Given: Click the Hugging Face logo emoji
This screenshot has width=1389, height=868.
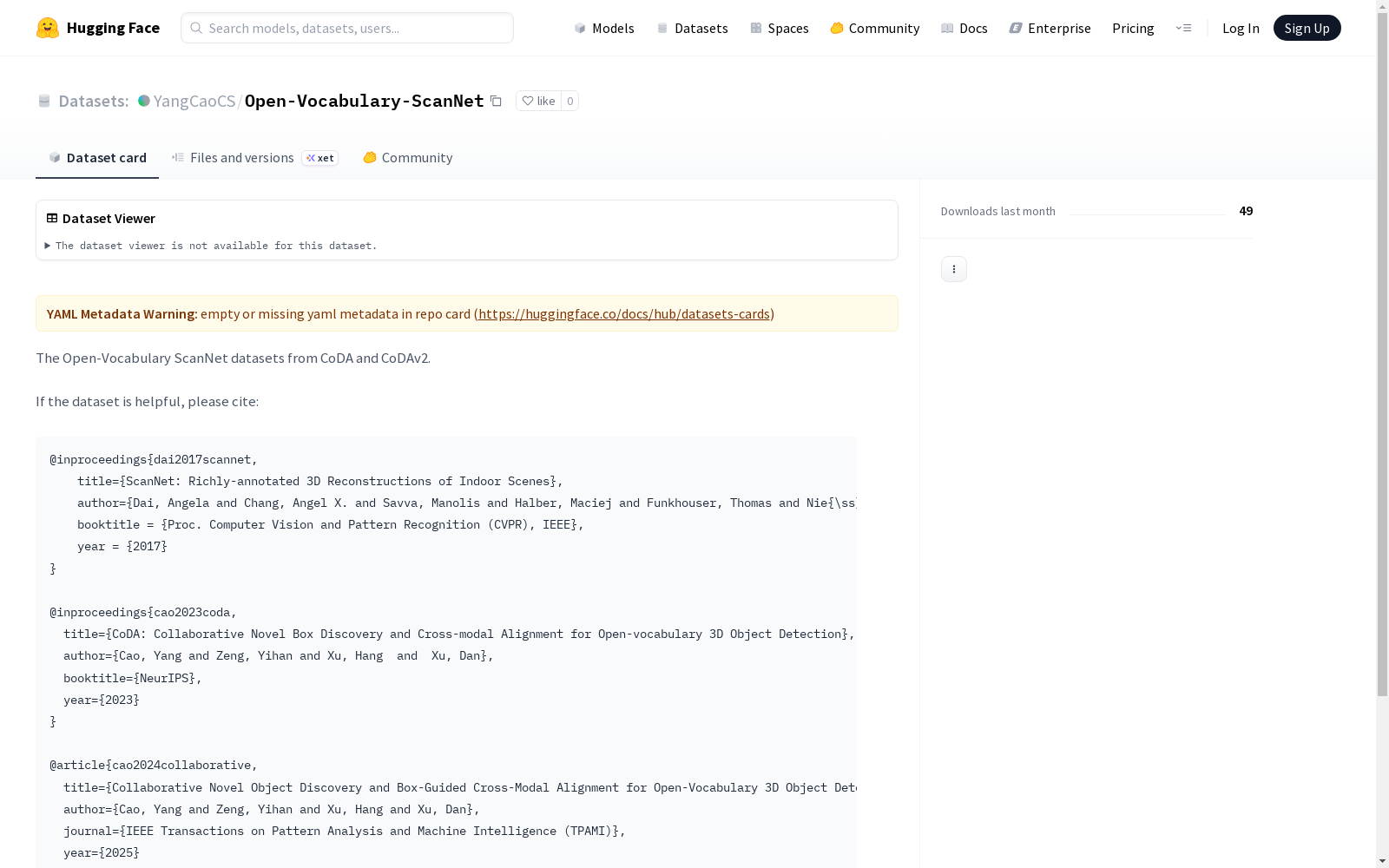Looking at the screenshot, I should (x=48, y=28).
